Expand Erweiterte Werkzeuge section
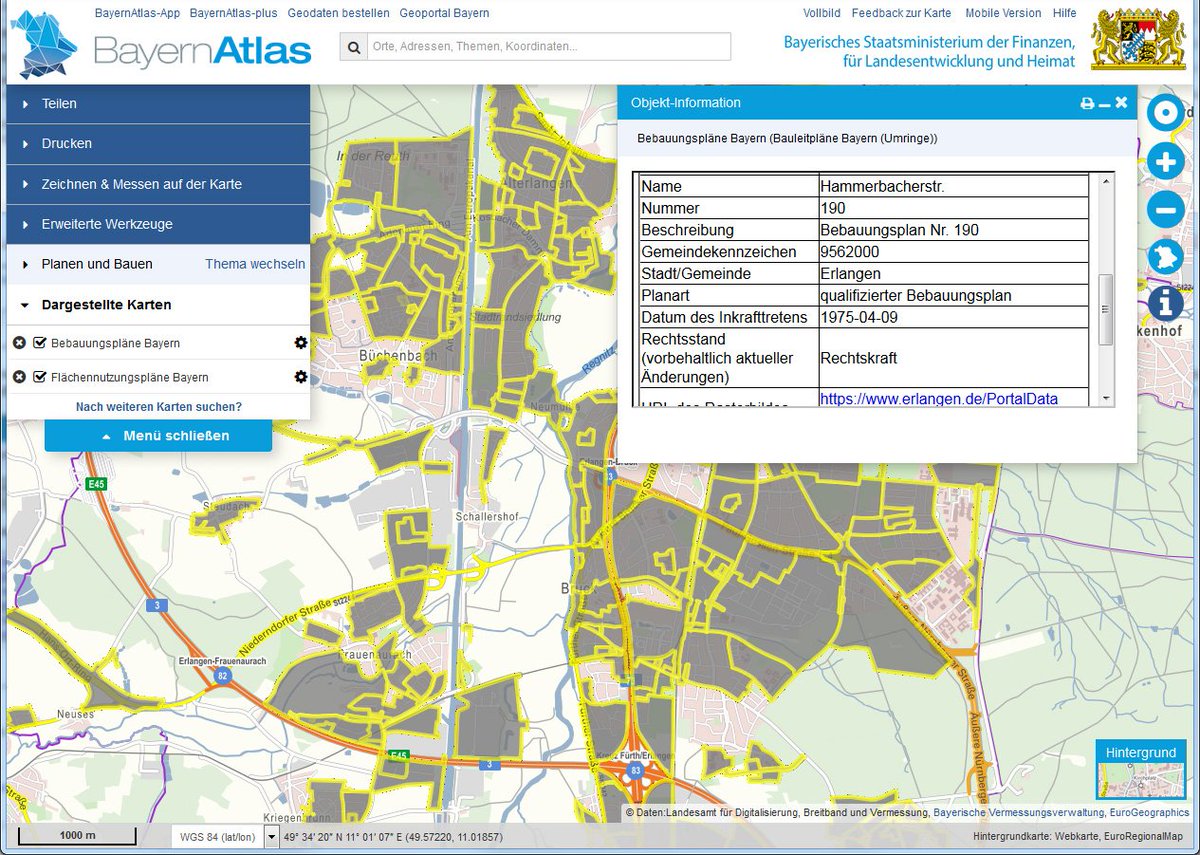Image resolution: width=1200 pixels, height=855 pixels. (x=158, y=224)
